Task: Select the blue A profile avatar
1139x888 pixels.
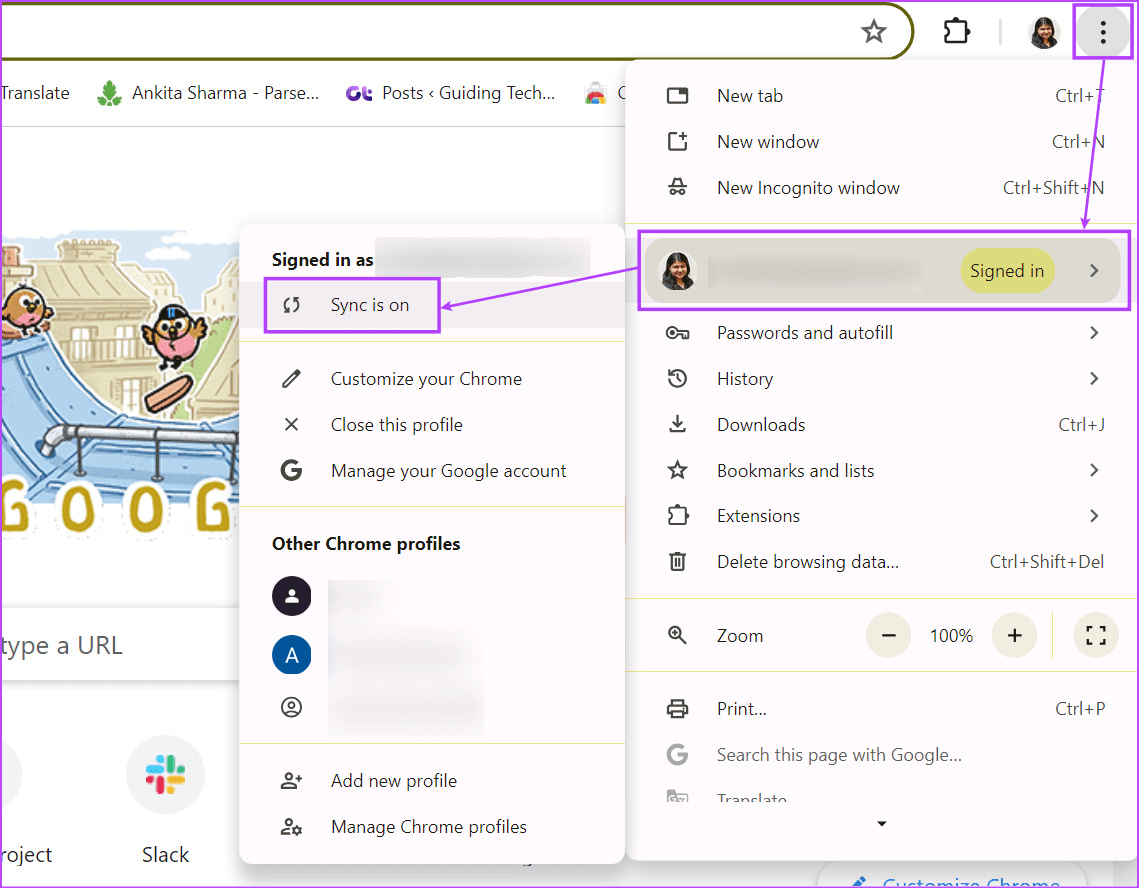Action: coord(291,655)
